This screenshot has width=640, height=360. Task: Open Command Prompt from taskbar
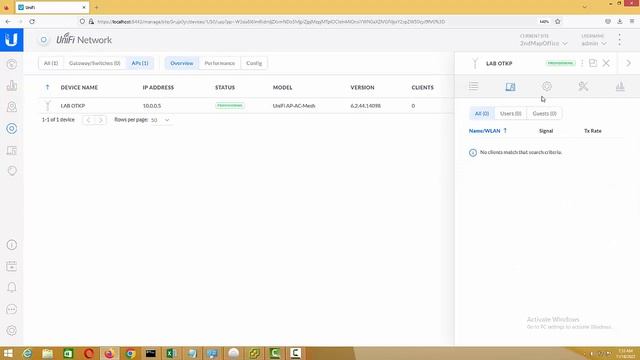(x=151, y=353)
